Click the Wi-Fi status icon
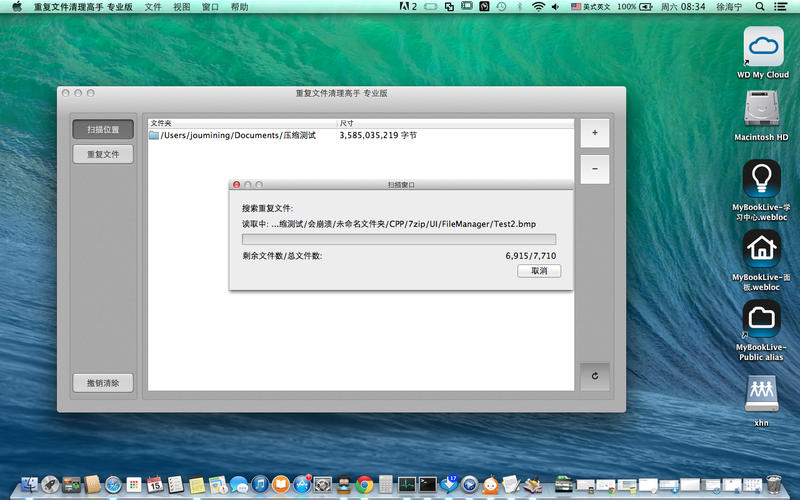The height and width of the screenshot is (500, 800). pyautogui.click(x=538, y=7)
